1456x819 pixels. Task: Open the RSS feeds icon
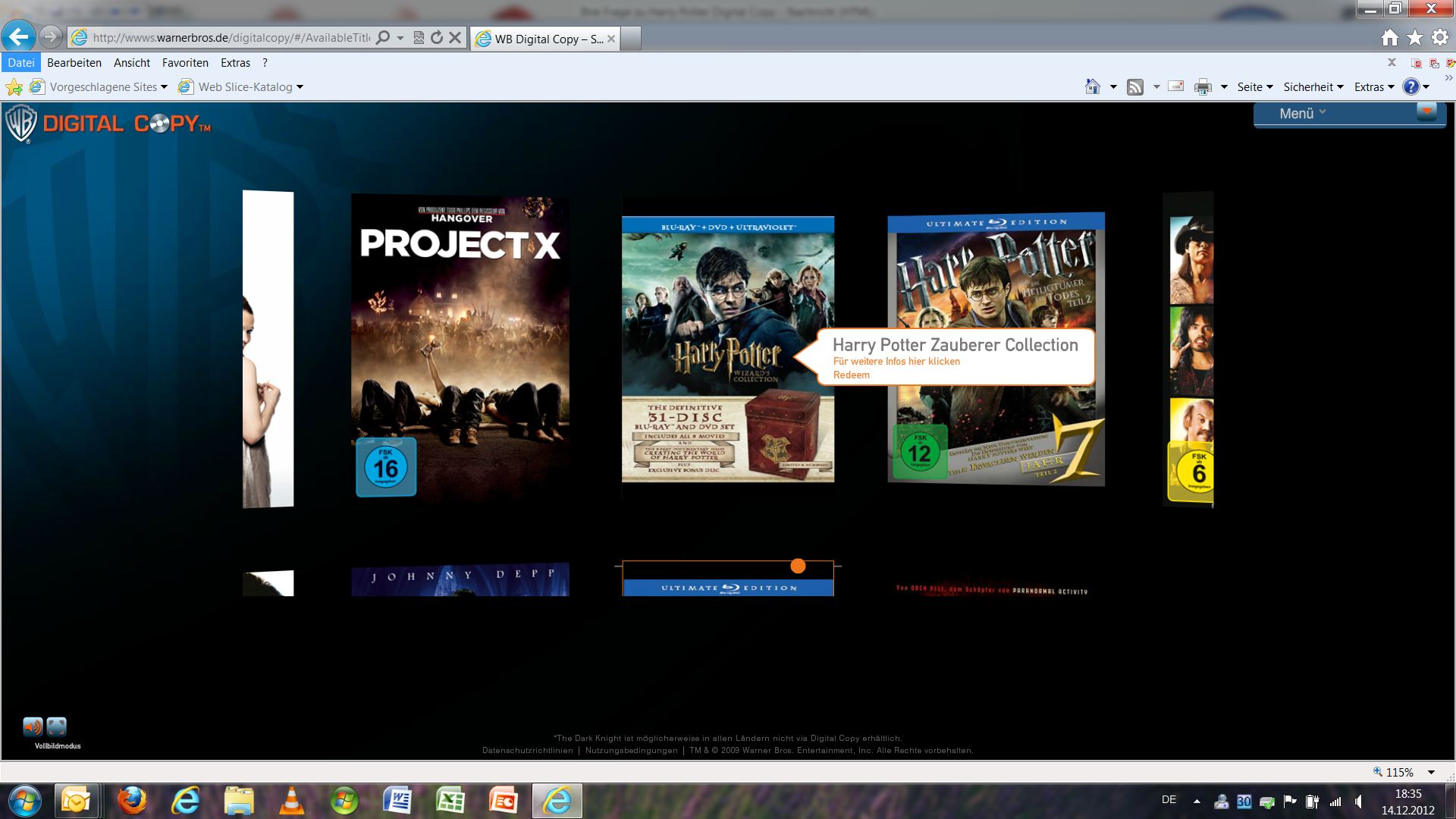1135,87
